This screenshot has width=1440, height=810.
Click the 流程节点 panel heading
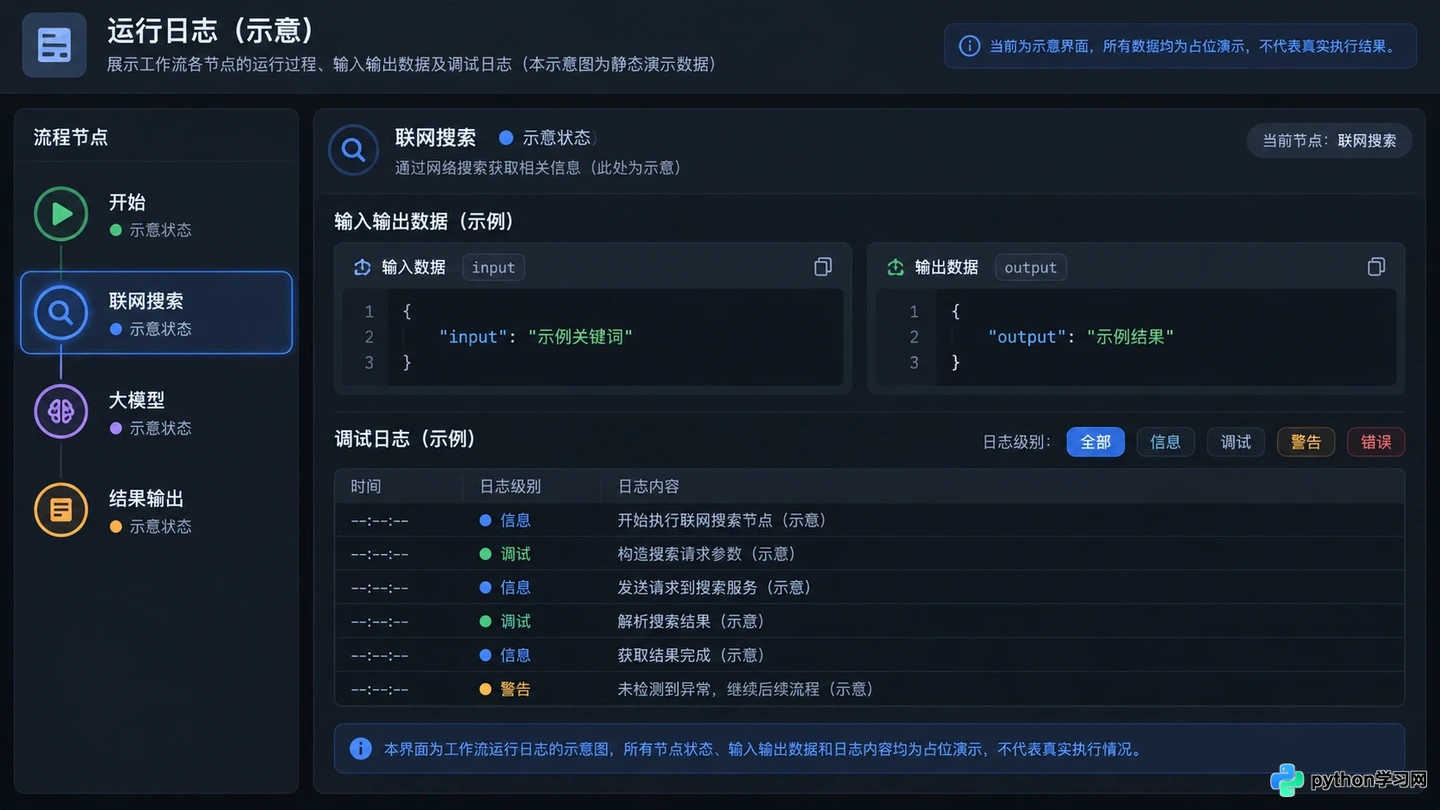coord(71,137)
